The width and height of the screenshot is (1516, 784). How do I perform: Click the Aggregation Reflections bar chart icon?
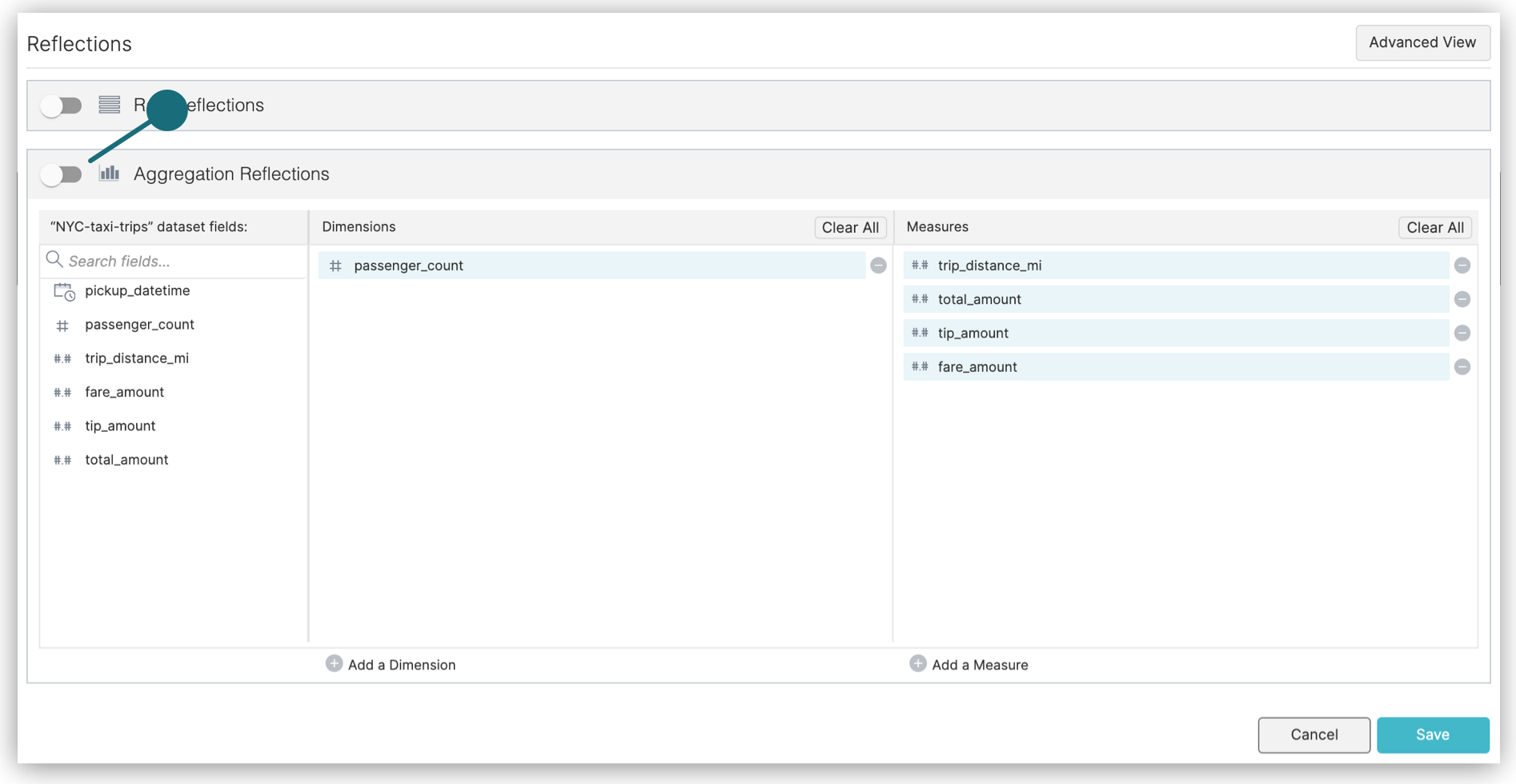pos(110,174)
